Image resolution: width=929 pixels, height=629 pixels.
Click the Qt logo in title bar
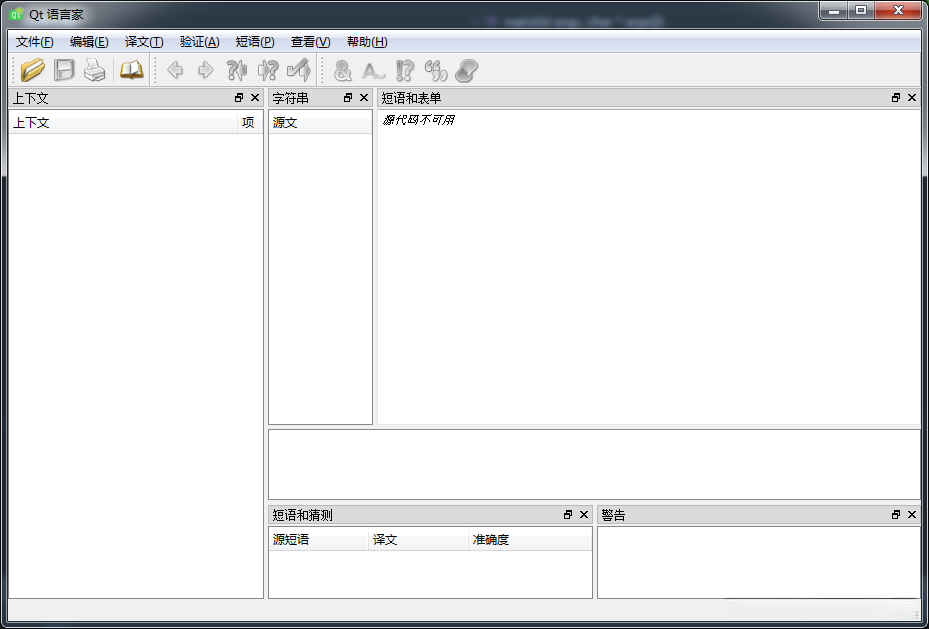(17, 14)
